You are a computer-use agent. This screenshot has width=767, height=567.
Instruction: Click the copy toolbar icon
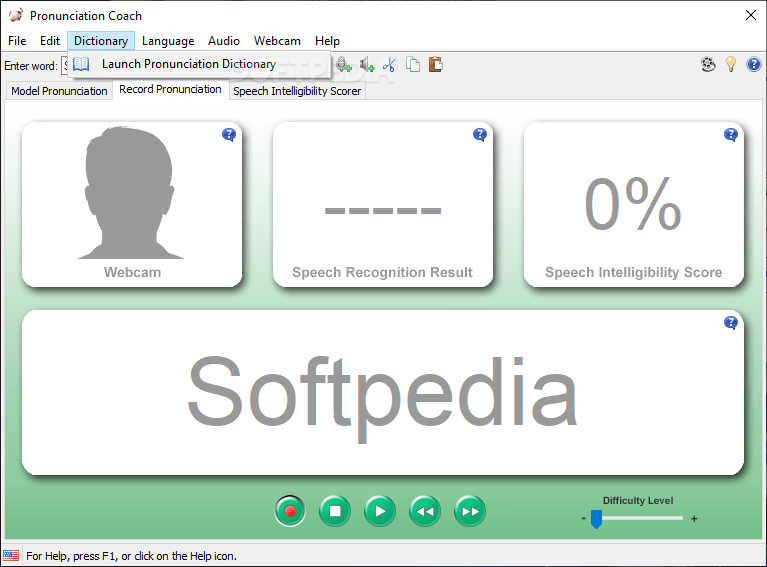pyautogui.click(x=413, y=65)
